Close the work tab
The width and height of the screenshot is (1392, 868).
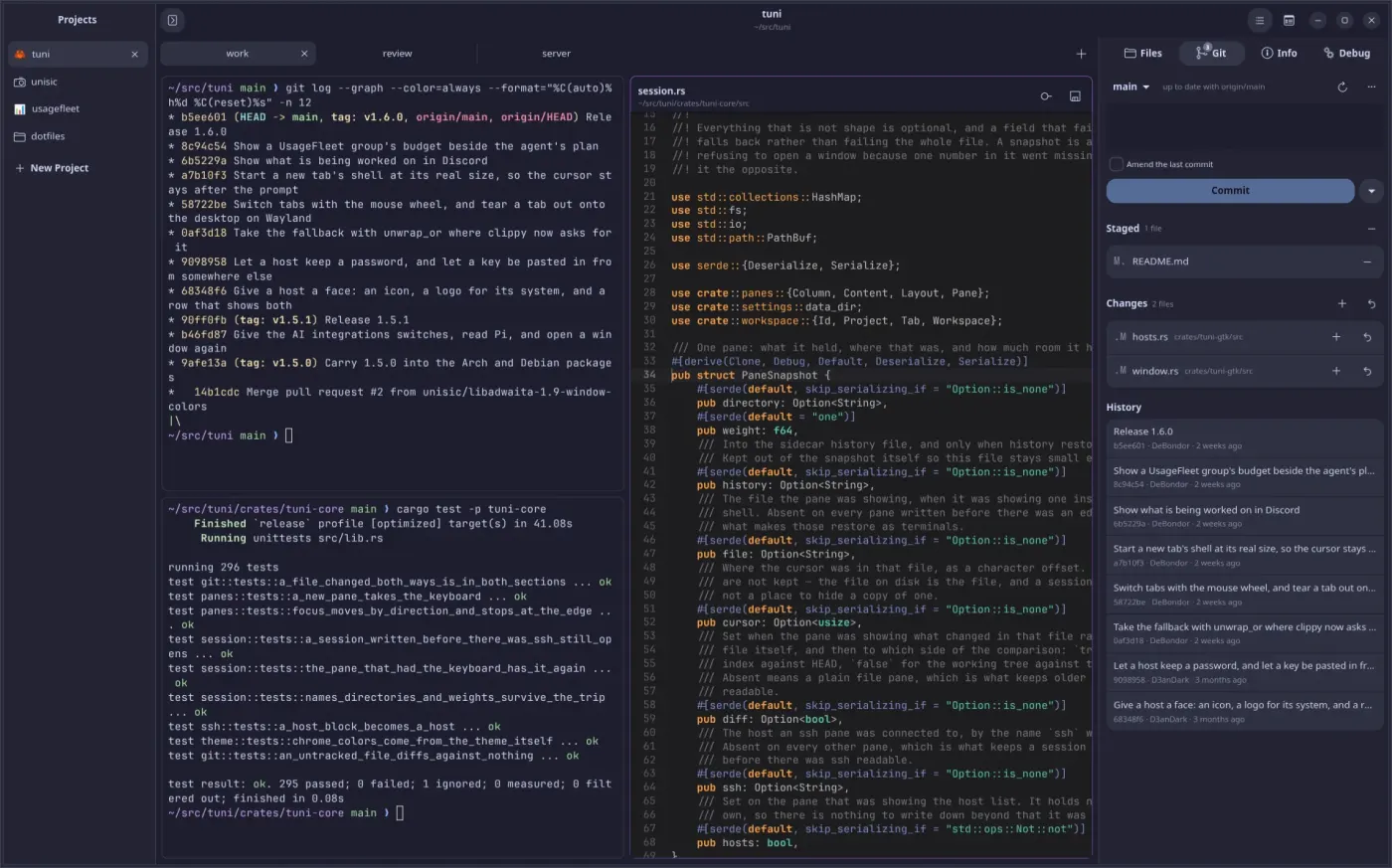click(304, 54)
